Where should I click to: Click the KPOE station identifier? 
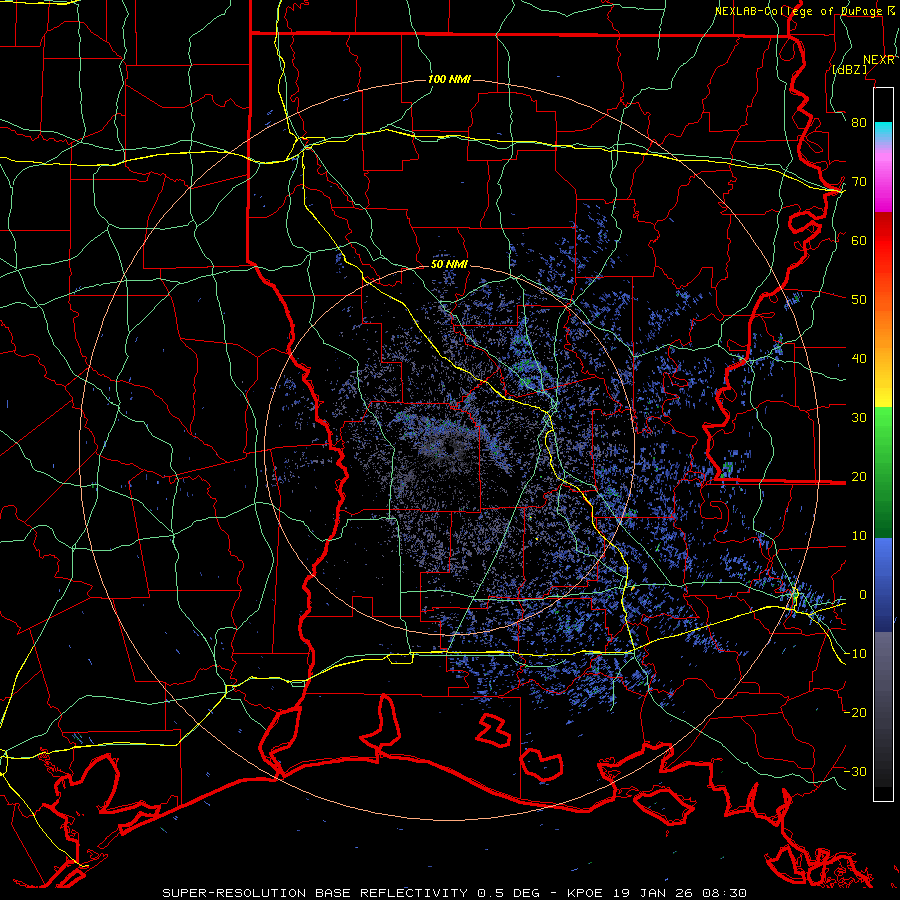tap(583, 893)
